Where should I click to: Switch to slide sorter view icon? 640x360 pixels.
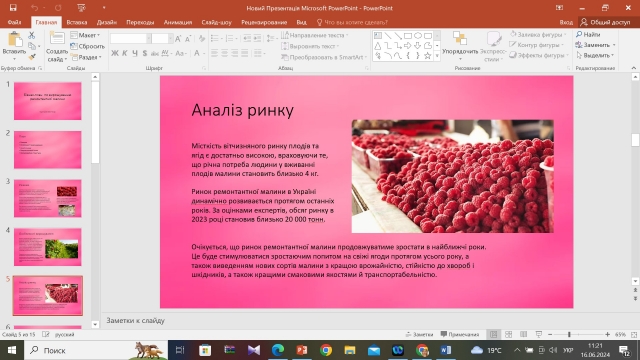click(509, 334)
